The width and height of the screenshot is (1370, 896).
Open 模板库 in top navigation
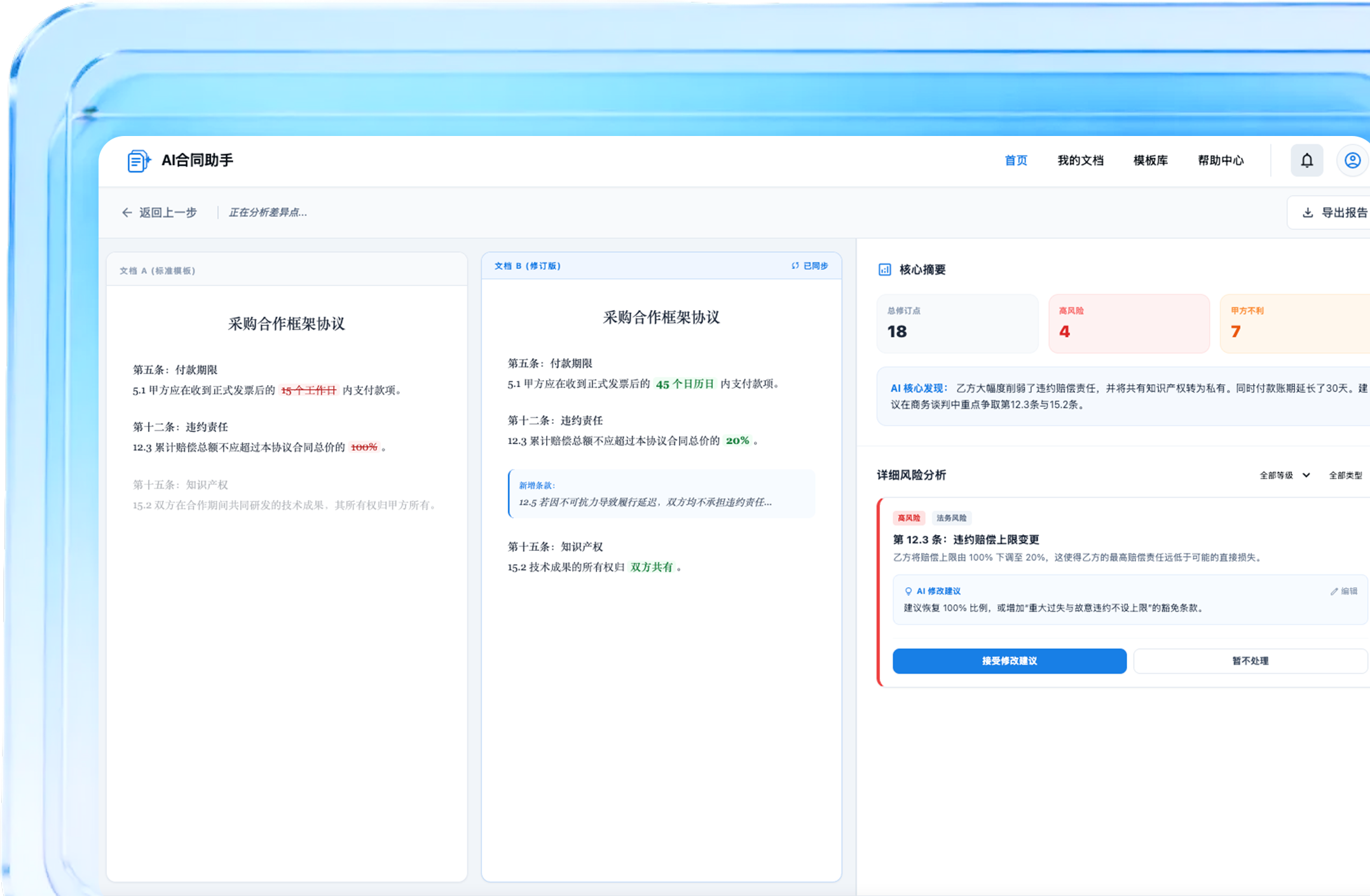[1150, 160]
